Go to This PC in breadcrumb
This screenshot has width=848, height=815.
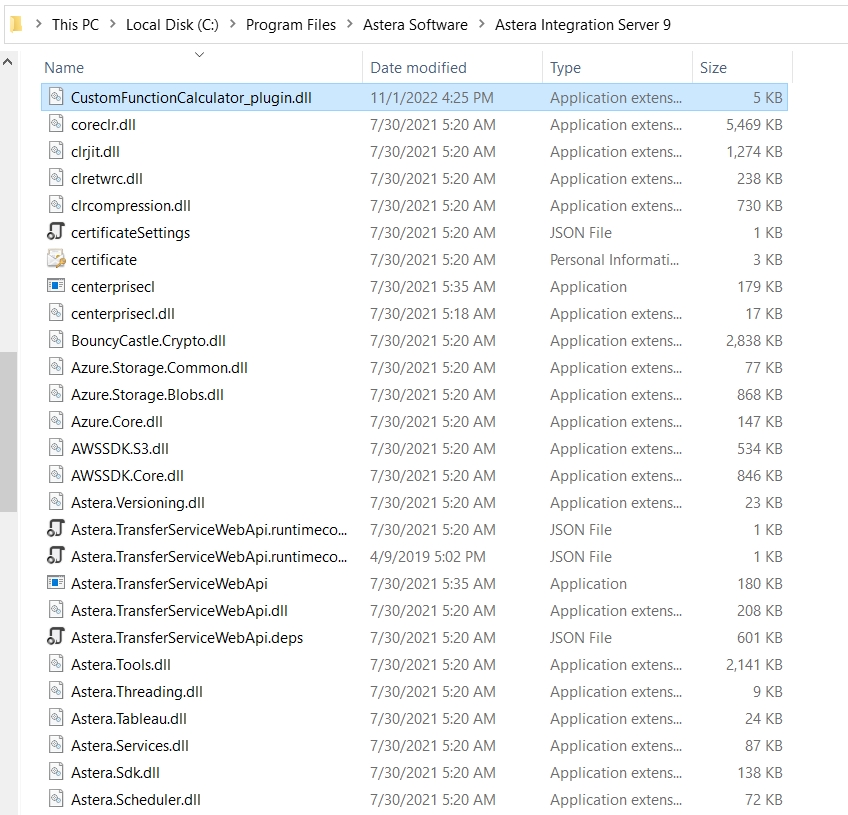click(75, 25)
